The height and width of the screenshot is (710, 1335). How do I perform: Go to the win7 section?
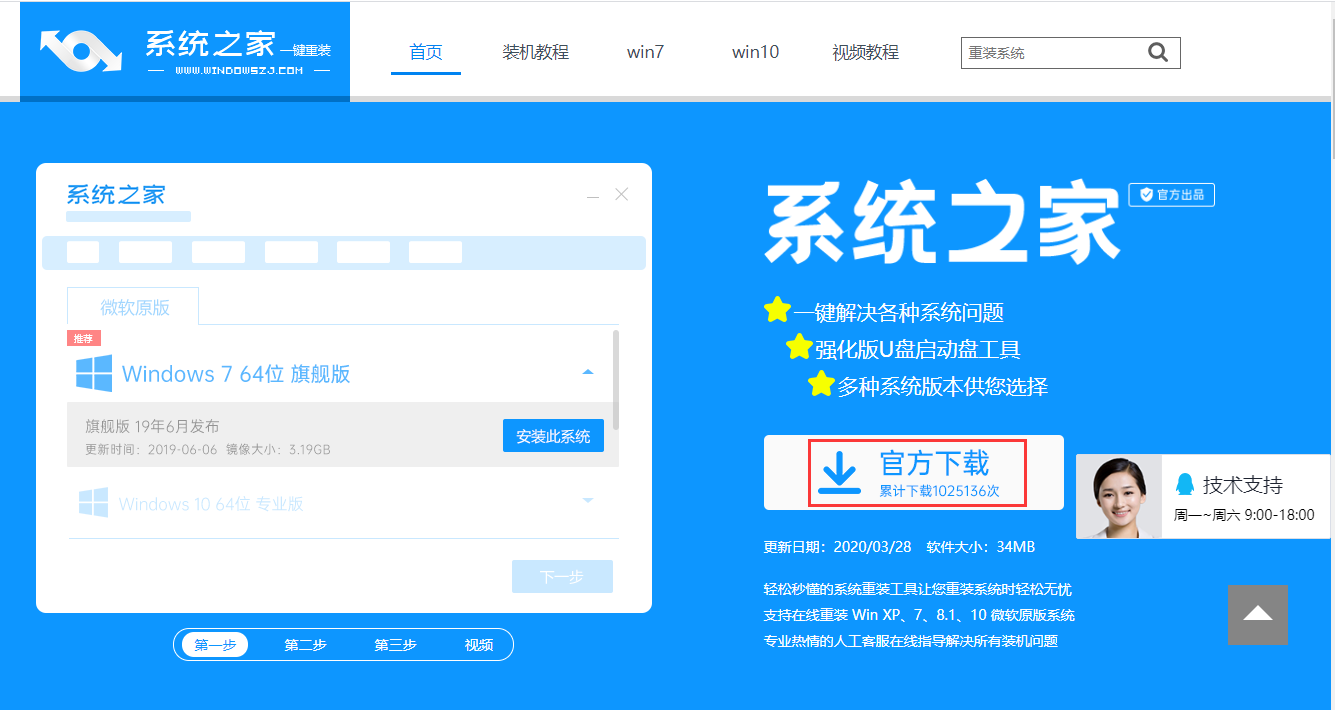pos(645,52)
